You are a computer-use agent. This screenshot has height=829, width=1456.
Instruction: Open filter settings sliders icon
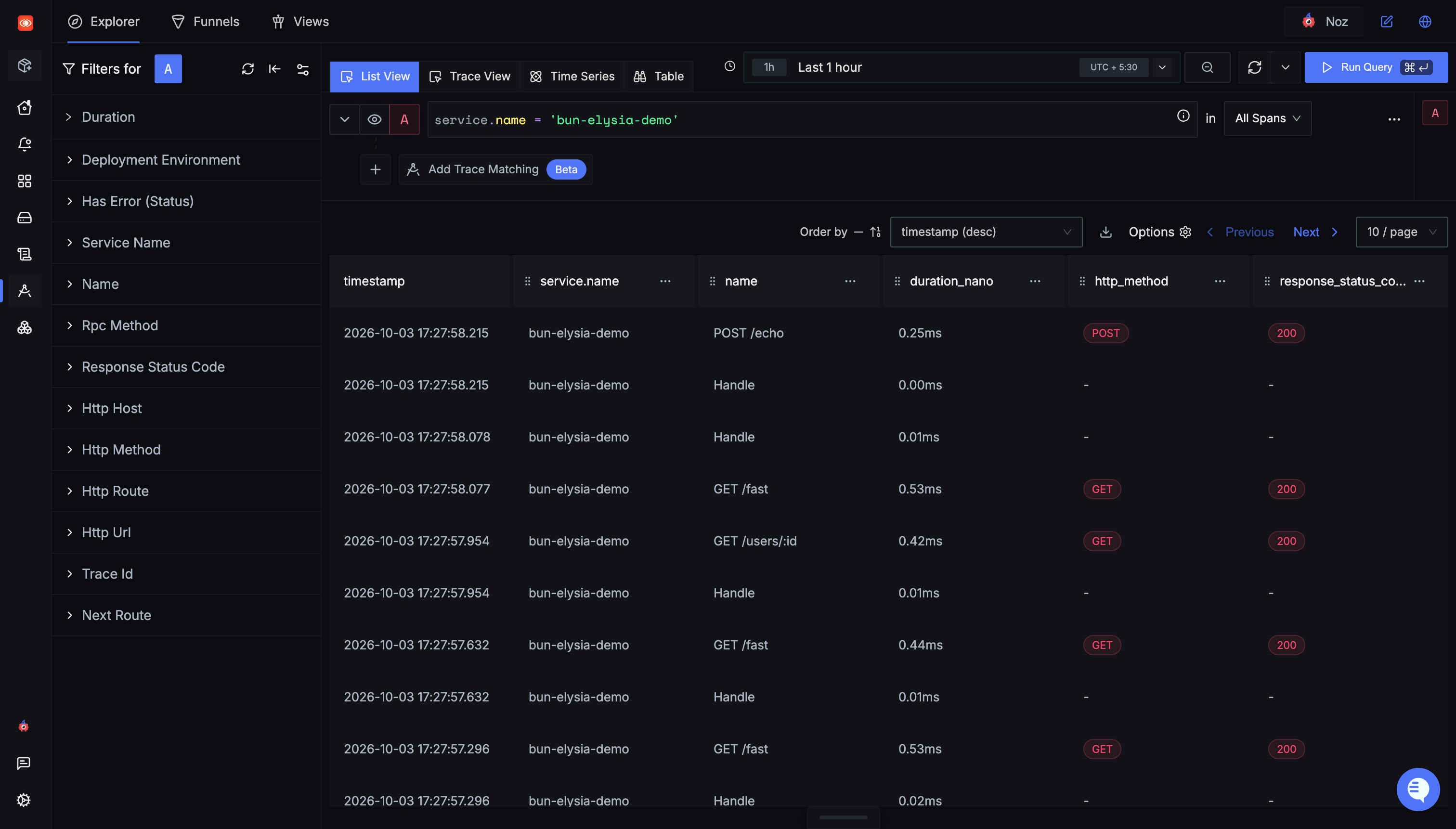coord(303,69)
